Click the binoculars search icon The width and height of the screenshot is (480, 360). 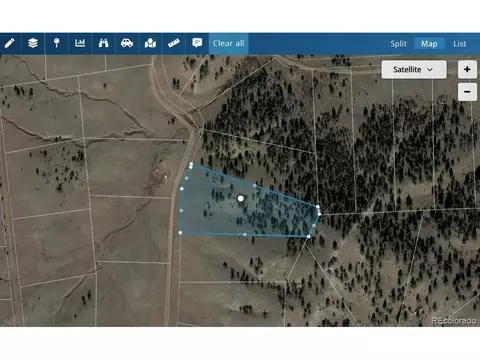[103, 43]
